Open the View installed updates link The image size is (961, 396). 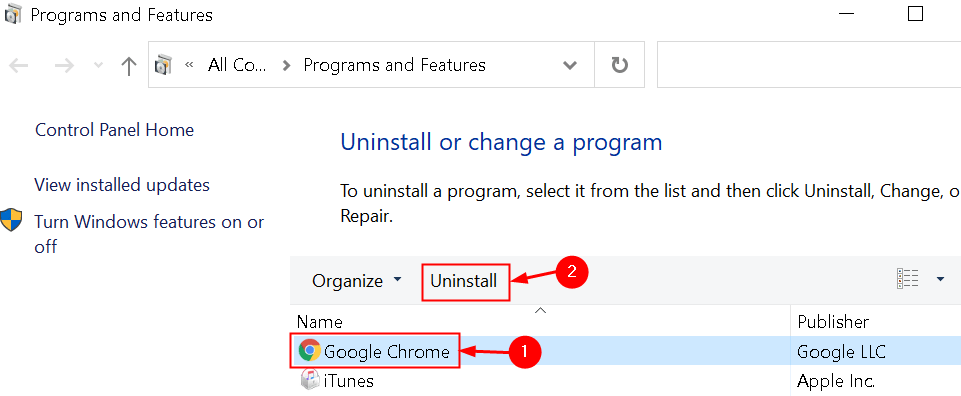click(122, 185)
